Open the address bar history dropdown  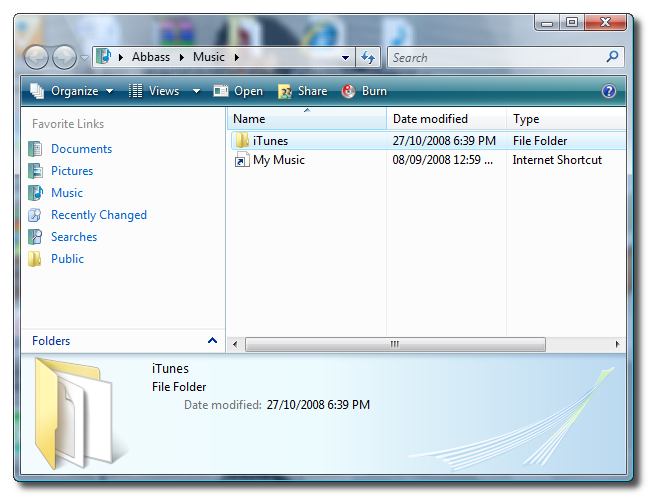click(x=346, y=58)
